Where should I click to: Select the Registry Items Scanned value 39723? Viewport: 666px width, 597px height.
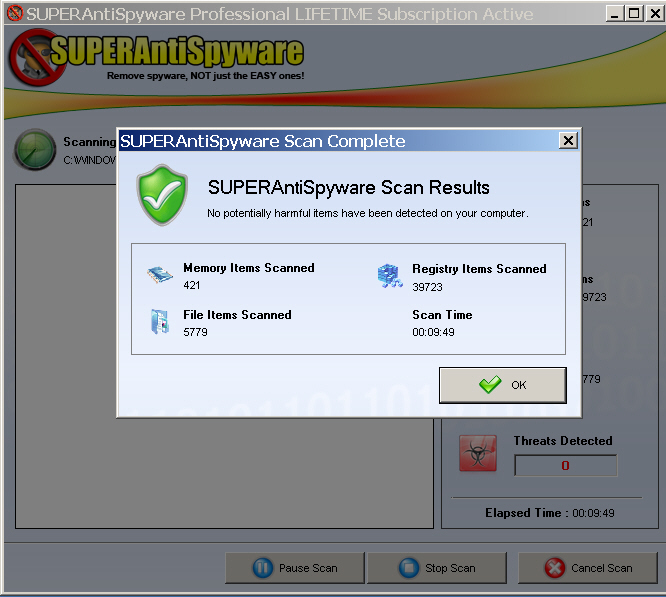click(427, 287)
